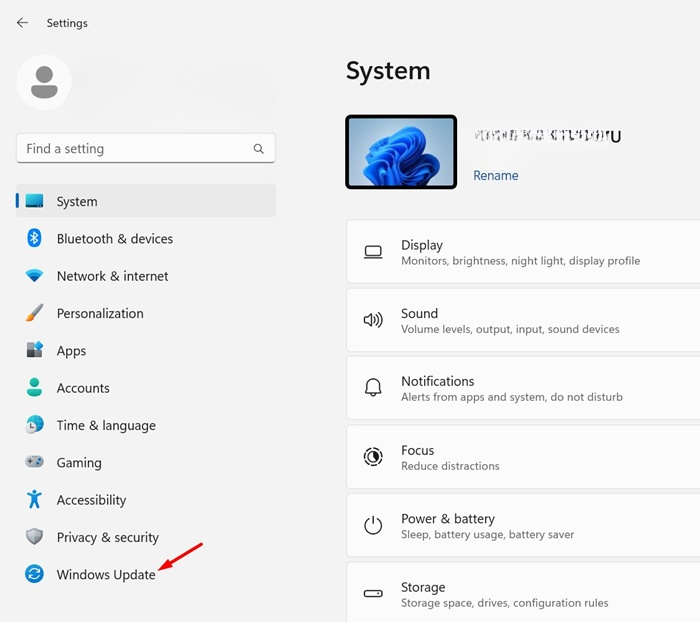Click the Focus circular icon
This screenshot has width=700, height=622.
tap(373, 457)
